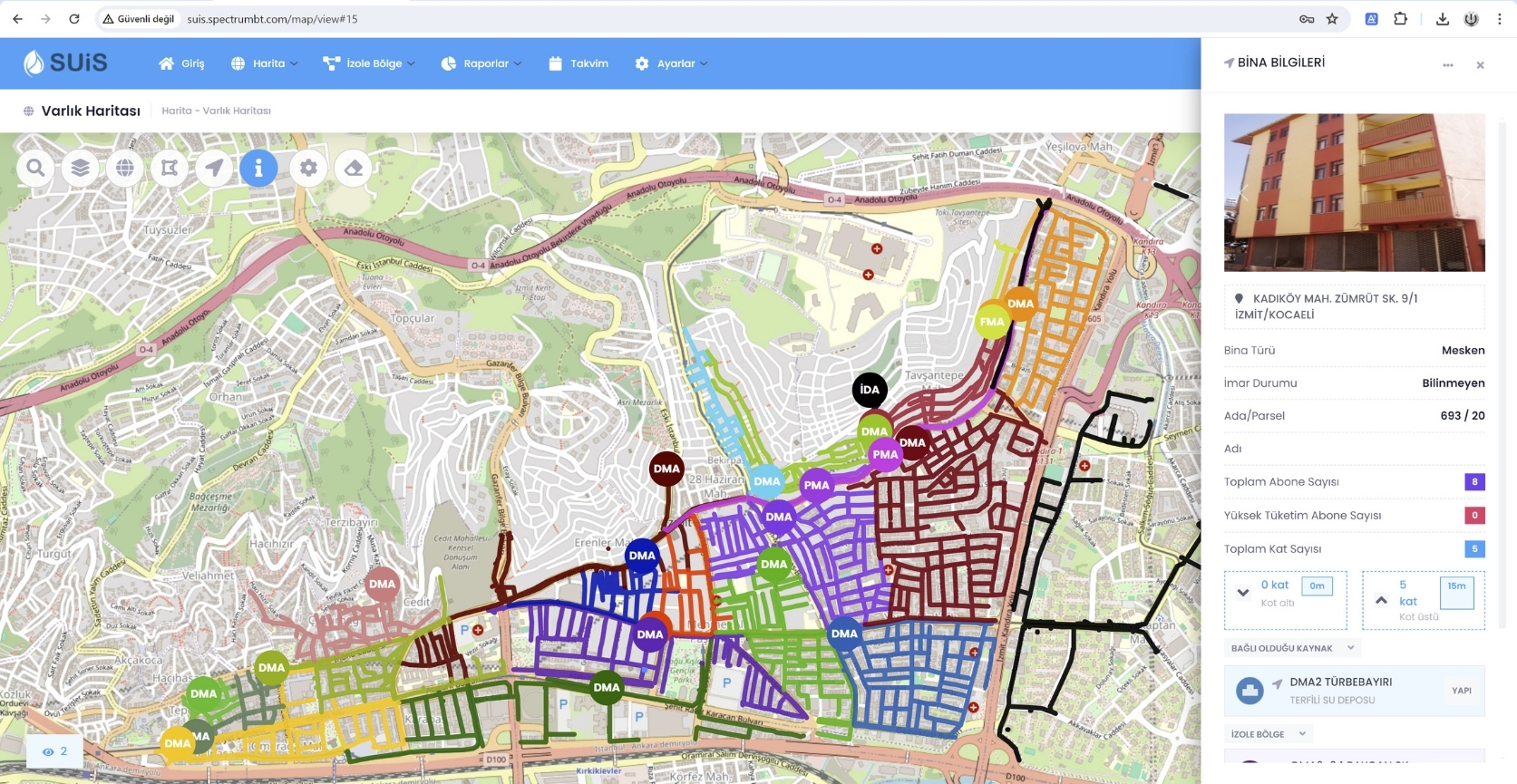Toggle the blue info tool button

click(x=258, y=168)
